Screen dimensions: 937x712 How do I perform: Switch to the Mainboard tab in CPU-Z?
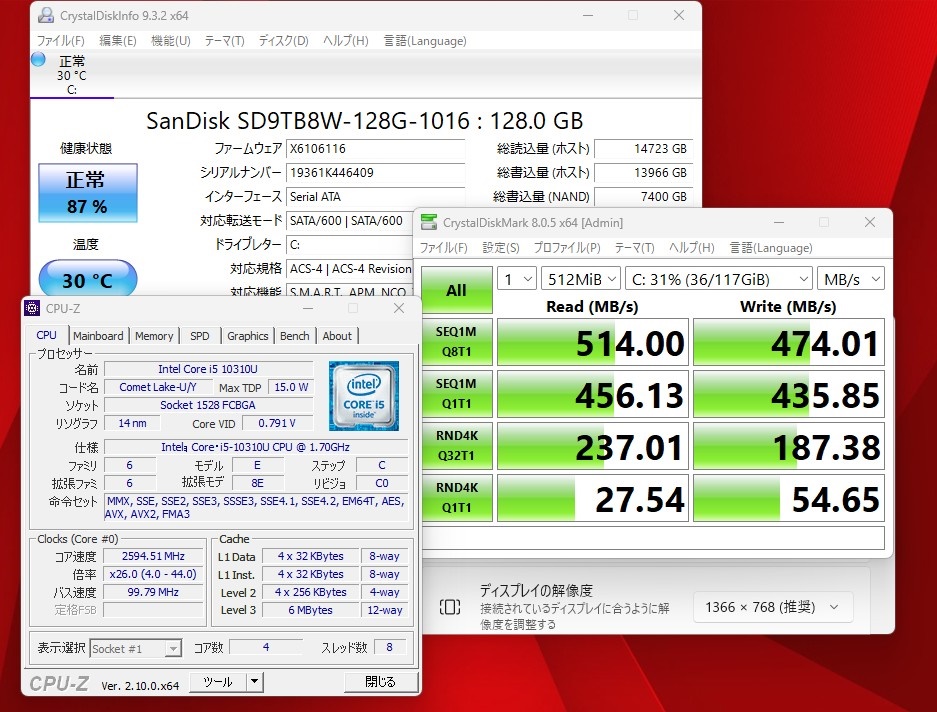(98, 336)
